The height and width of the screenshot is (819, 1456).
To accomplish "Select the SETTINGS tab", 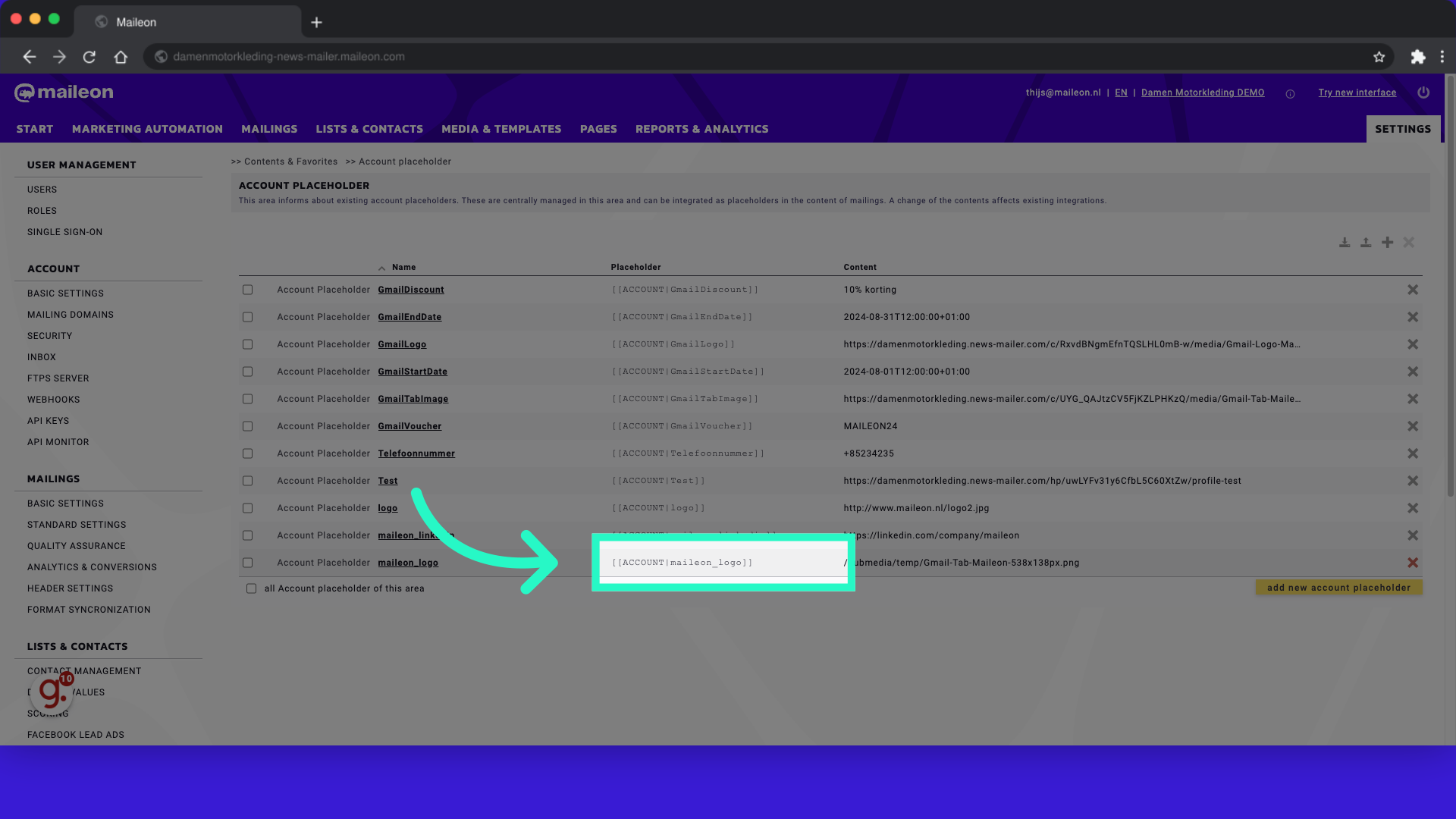I will (x=1403, y=129).
